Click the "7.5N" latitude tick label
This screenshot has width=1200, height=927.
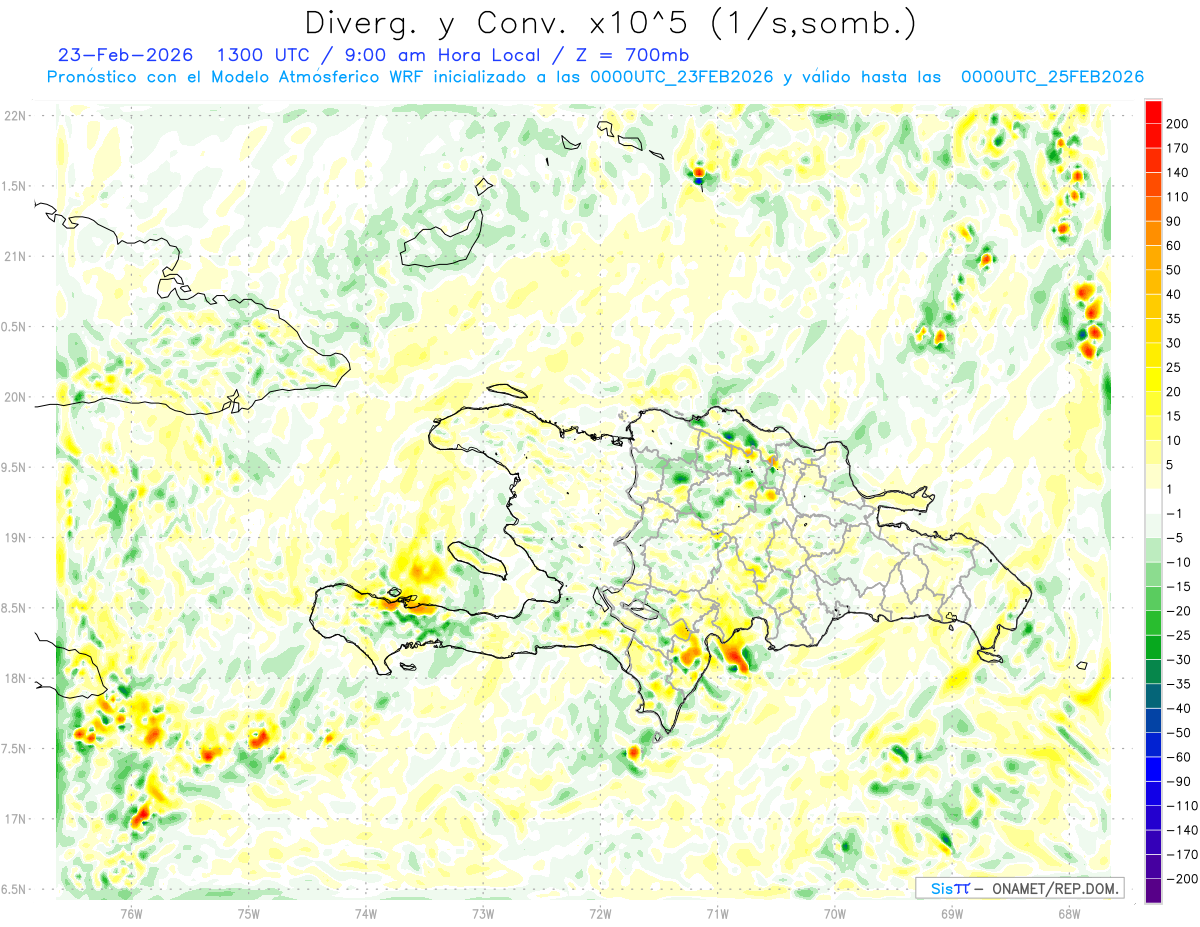tap(15, 749)
